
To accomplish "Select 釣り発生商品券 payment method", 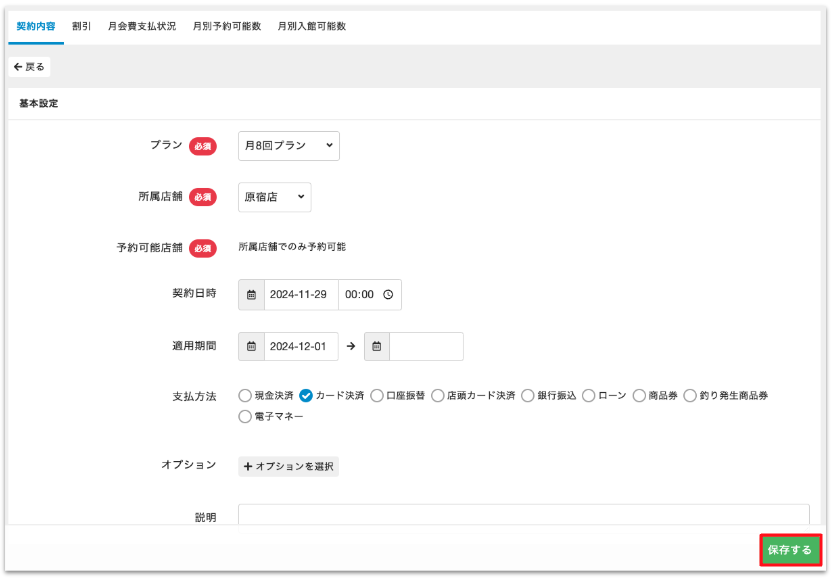I will tap(690, 396).
